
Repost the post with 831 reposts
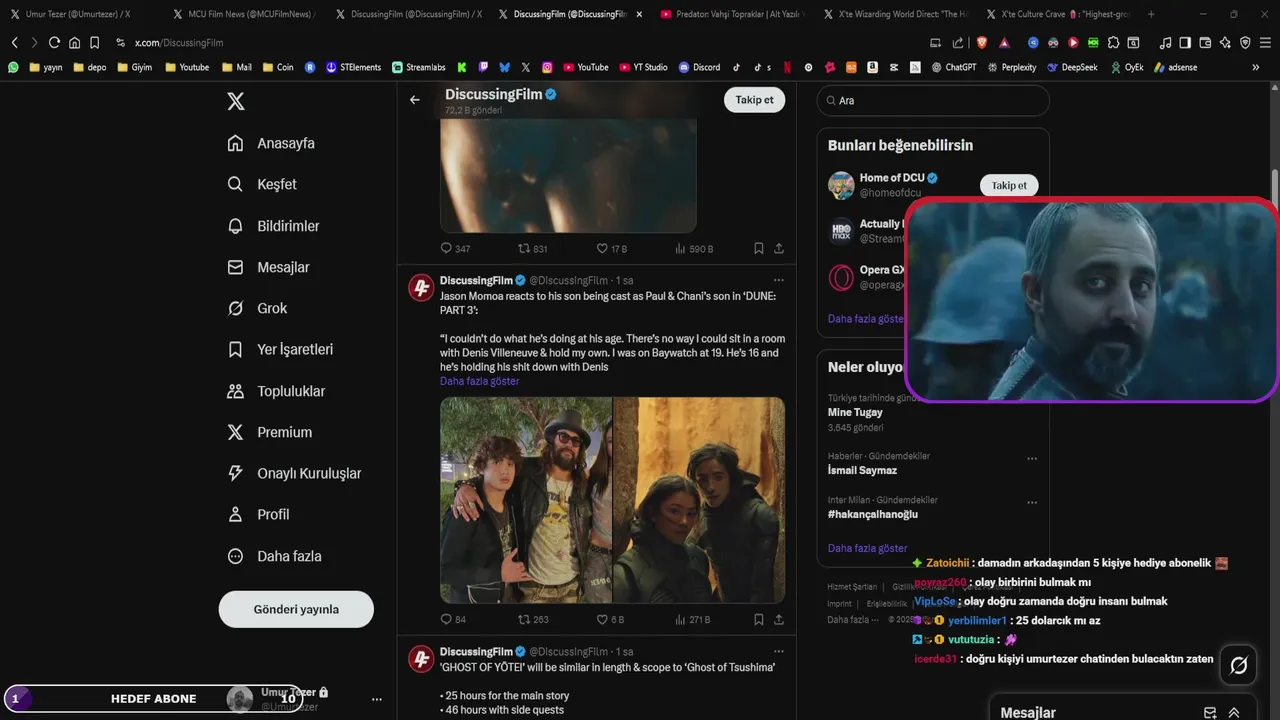tap(532, 248)
